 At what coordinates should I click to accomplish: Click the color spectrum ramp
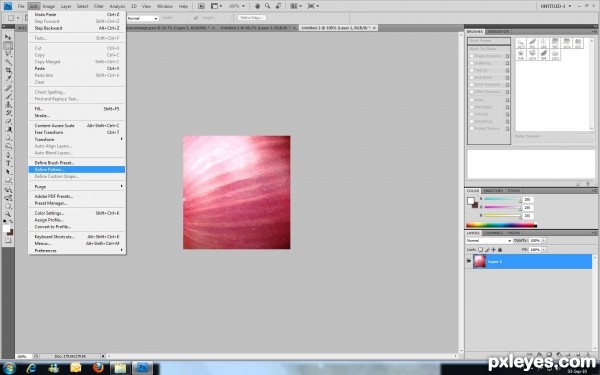501,225
